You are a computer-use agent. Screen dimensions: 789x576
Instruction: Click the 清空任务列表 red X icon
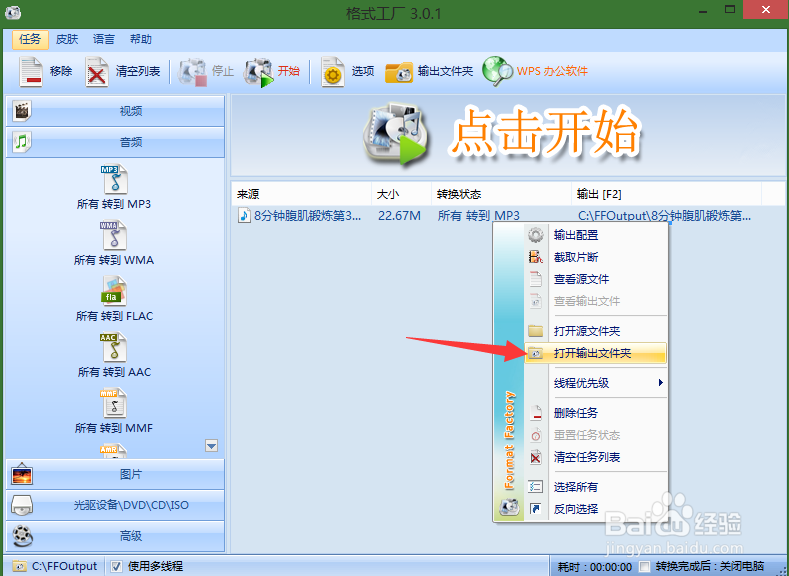(536, 457)
